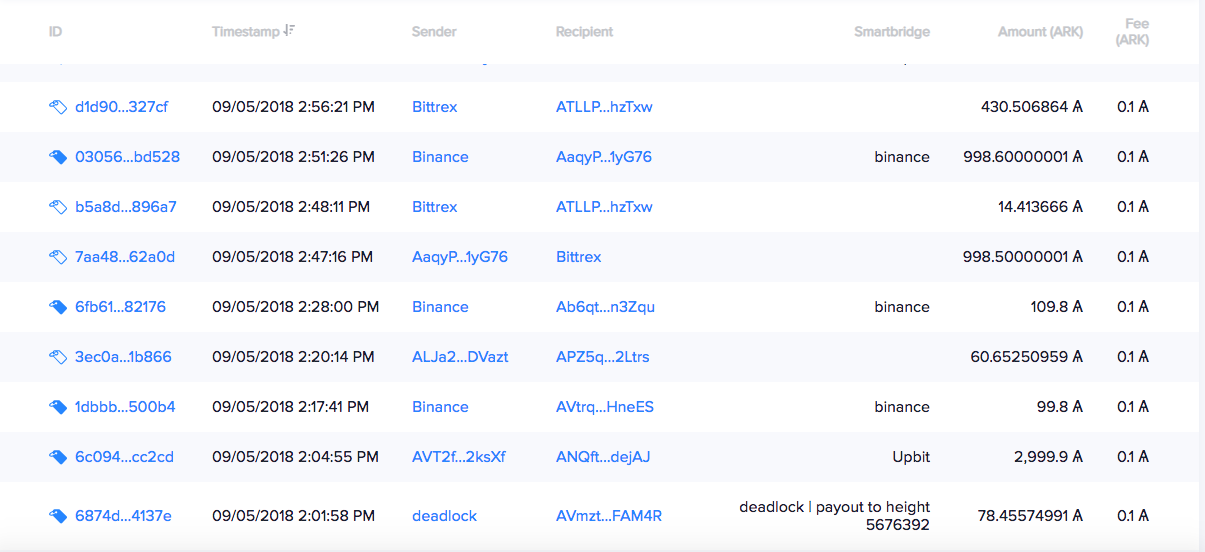Click tag icon beside b5a8d...896a7
This screenshot has height=552, width=1205.
[x=58, y=207]
